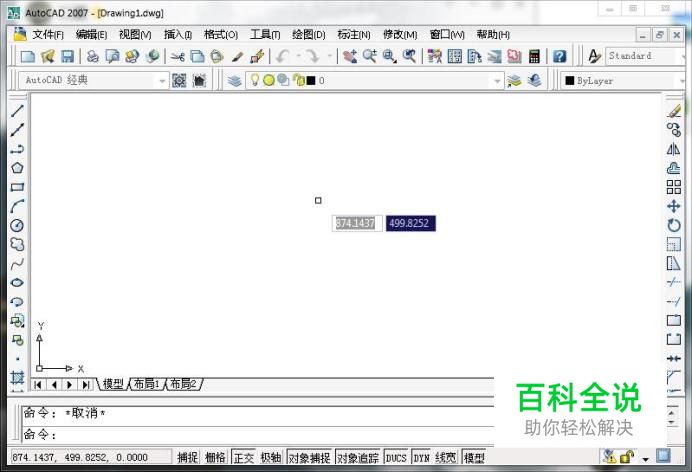Toggle 极轴 polar tracking
Viewport: 692px width, 472px height.
click(271, 457)
